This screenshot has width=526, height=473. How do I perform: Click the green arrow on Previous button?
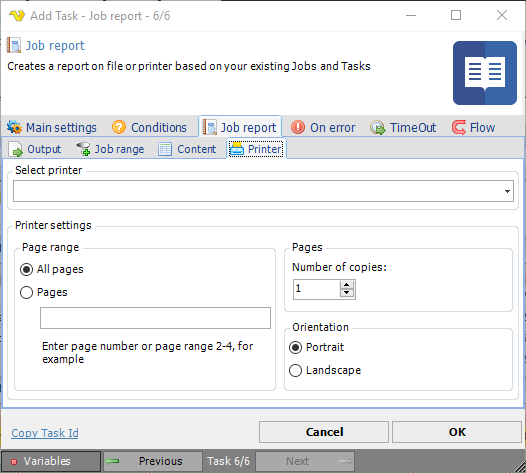coord(112,462)
